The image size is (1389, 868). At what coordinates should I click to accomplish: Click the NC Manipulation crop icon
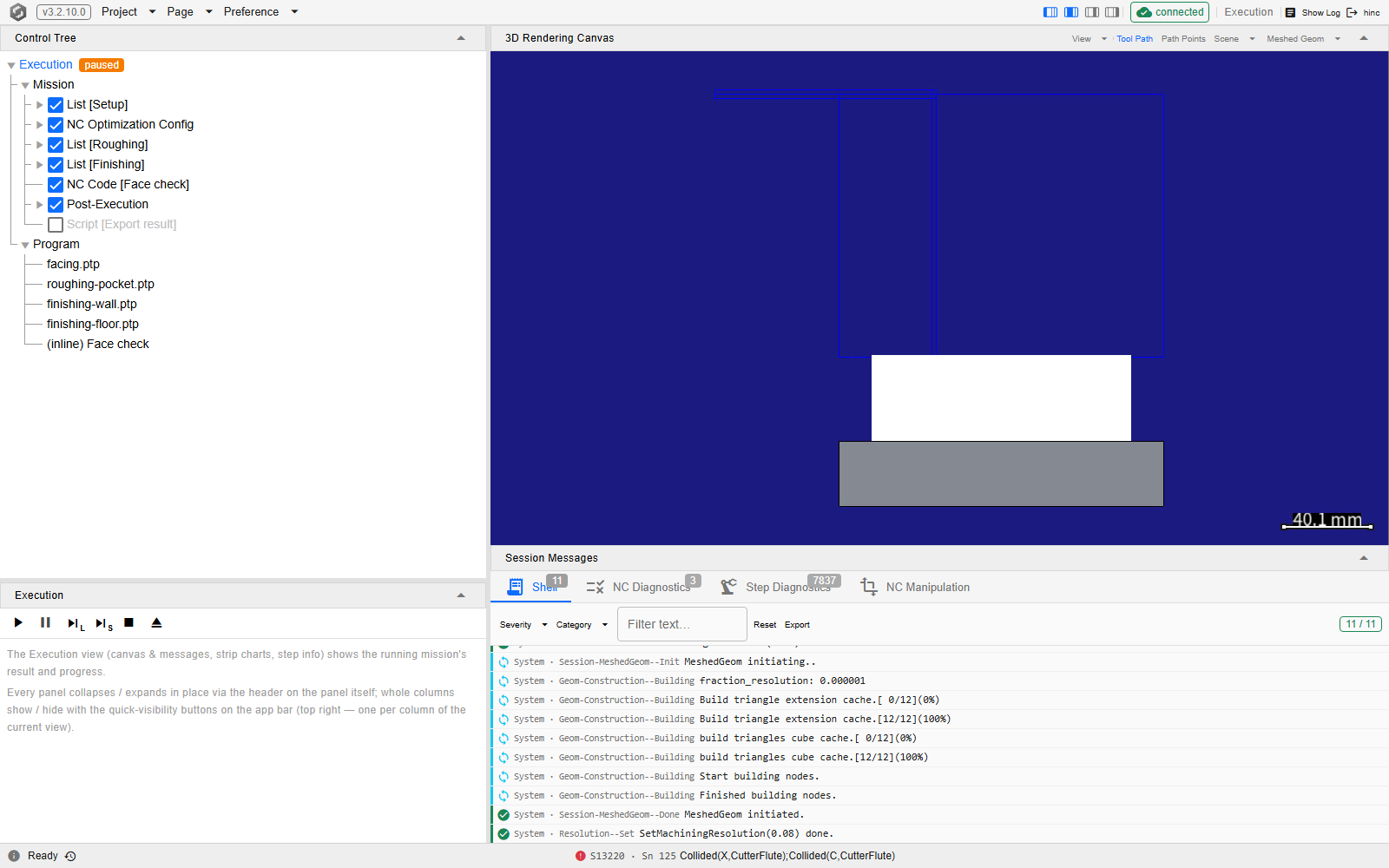869,587
